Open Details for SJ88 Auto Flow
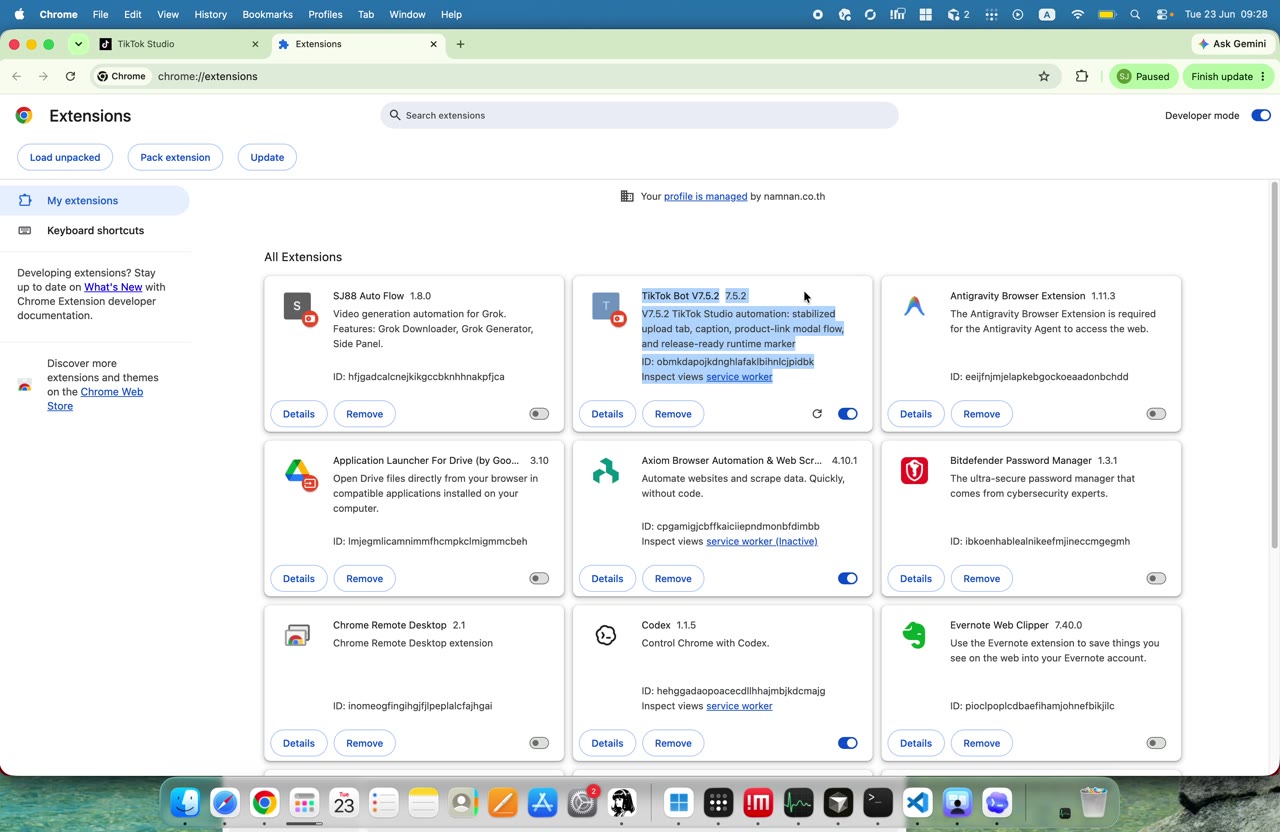Screen dimensions: 1280x832 click(299, 414)
